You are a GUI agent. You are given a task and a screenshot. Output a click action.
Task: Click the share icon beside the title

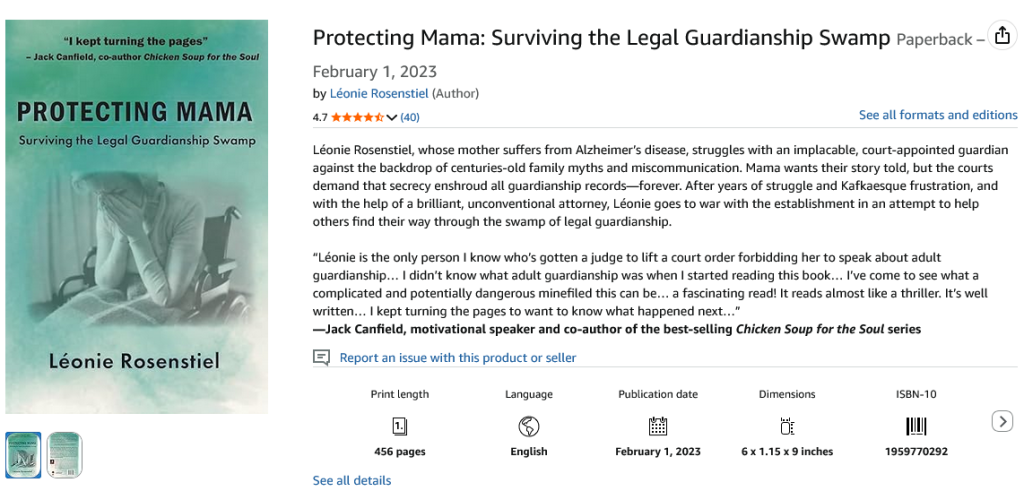click(x=1002, y=36)
